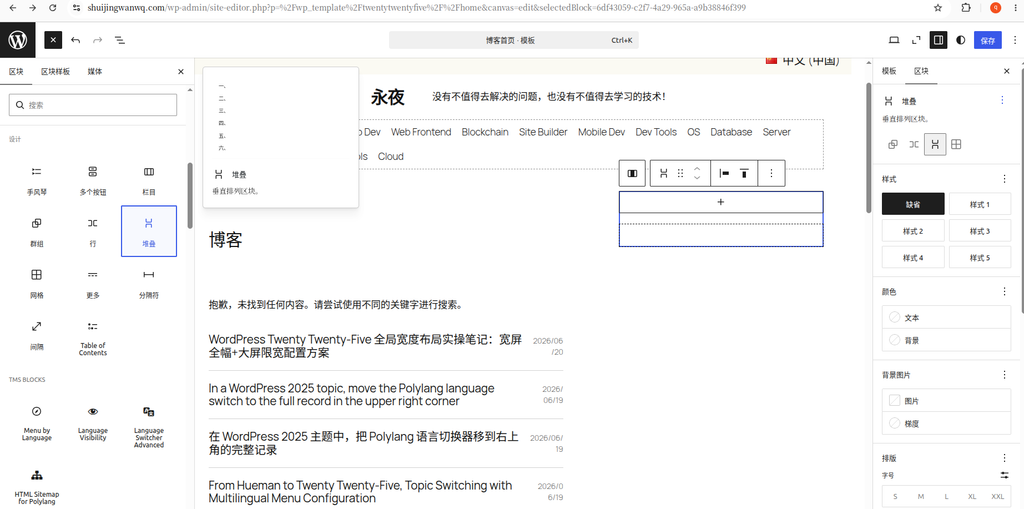The image size is (1024, 509).
Task: Open the justify items left alignment control
Action: pos(724,173)
